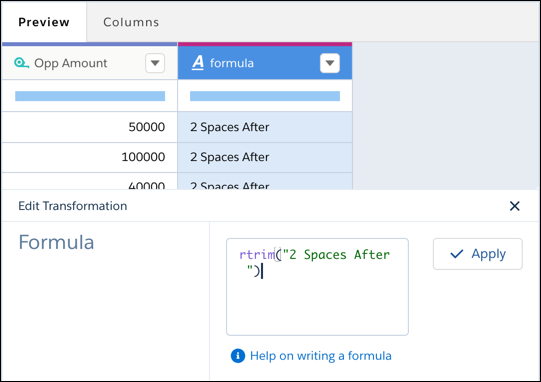
Task: Select formula cell beside 100000
Action: pos(265,157)
